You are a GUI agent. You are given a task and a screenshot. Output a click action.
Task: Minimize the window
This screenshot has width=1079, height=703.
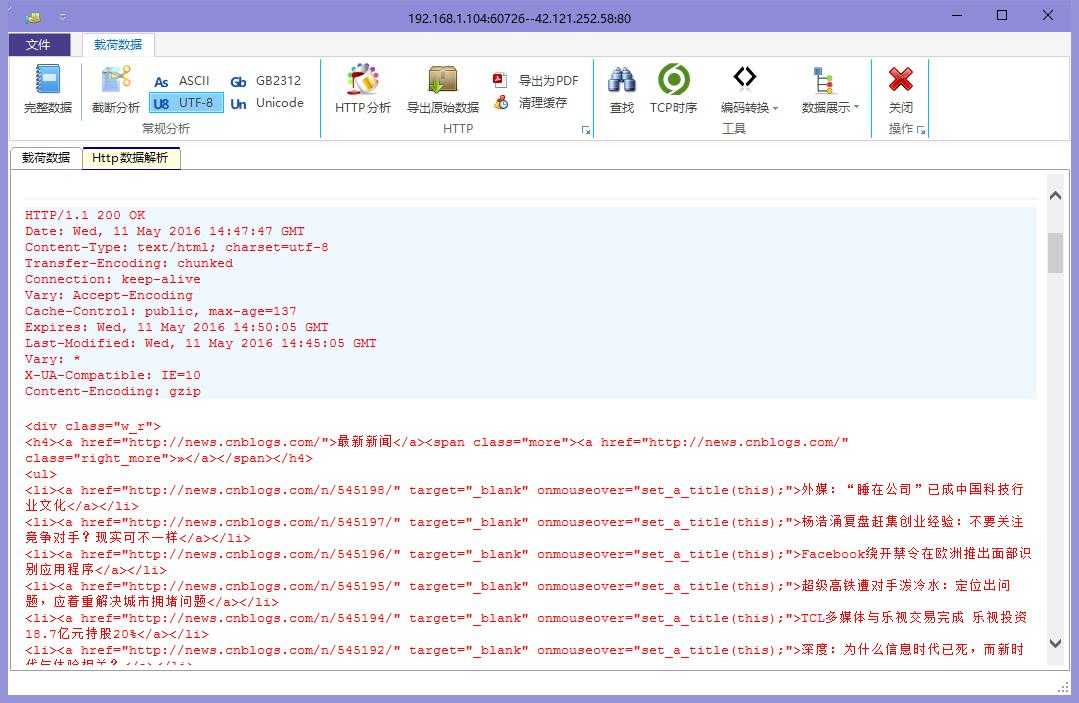coord(957,15)
